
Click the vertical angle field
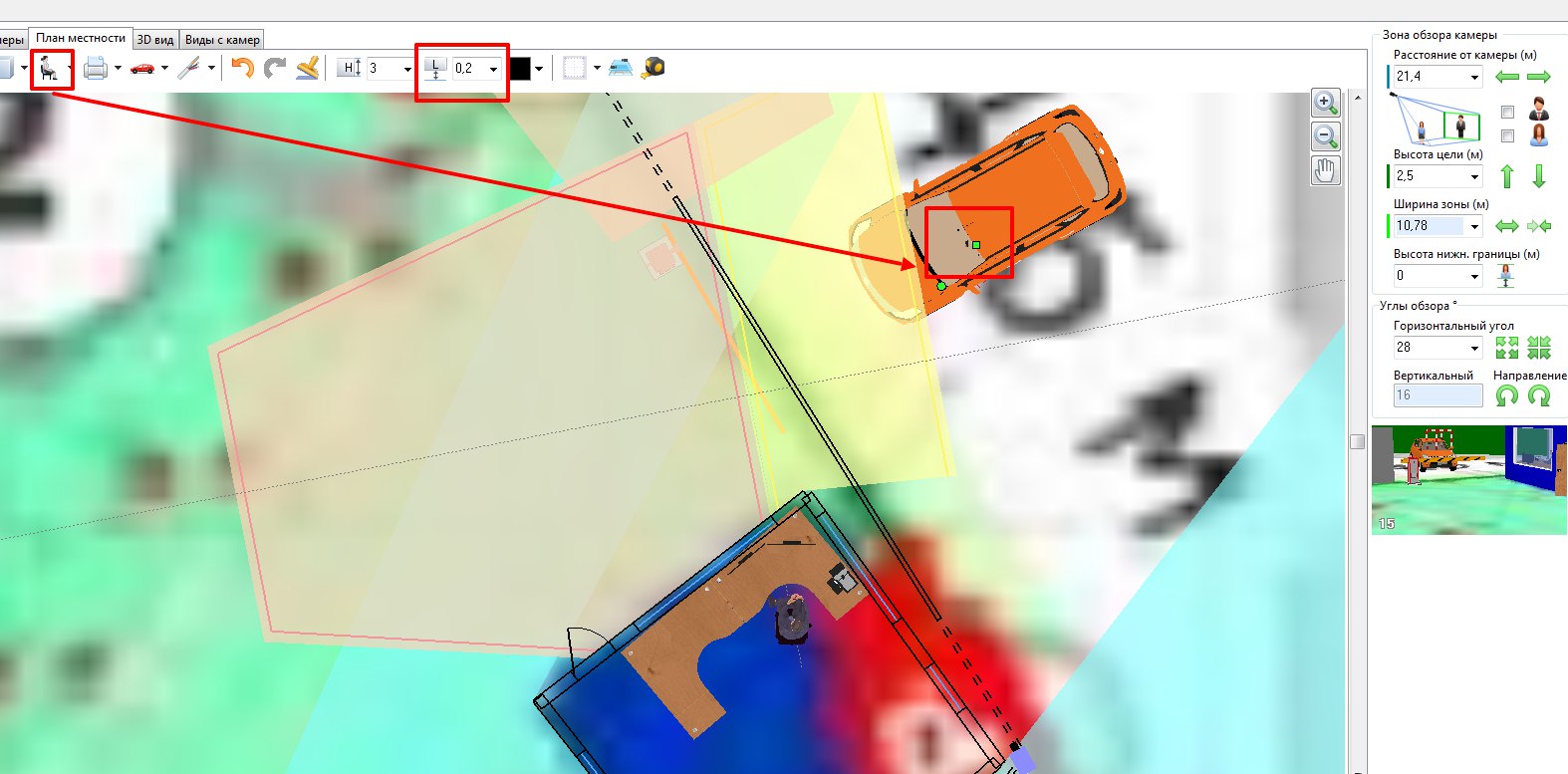(x=1437, y=395)
